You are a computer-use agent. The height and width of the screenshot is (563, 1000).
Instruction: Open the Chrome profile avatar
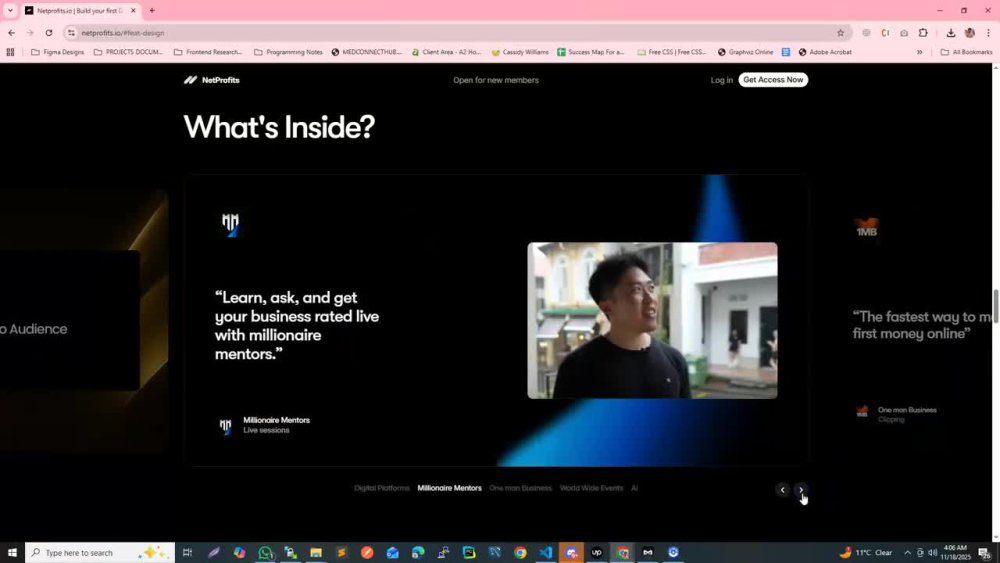pos(969,33)
